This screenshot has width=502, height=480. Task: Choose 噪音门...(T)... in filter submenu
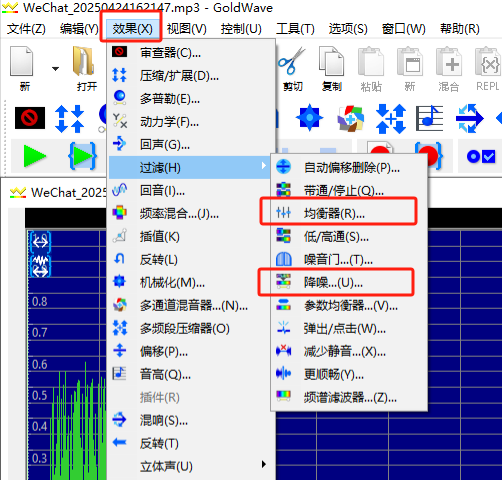349,259
